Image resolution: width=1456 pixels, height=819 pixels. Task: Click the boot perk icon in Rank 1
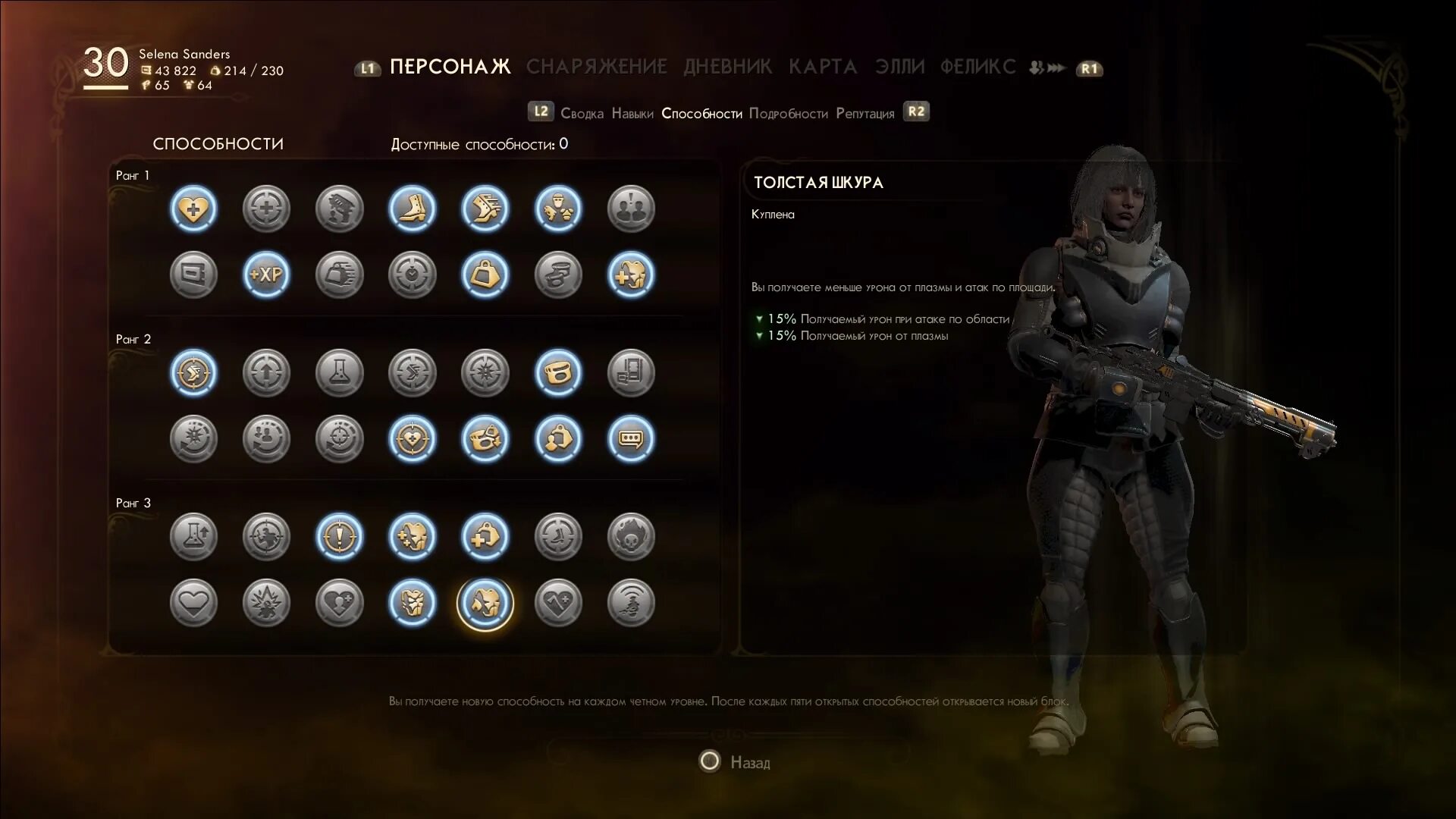pyautogui.click(x=412, y=209)
